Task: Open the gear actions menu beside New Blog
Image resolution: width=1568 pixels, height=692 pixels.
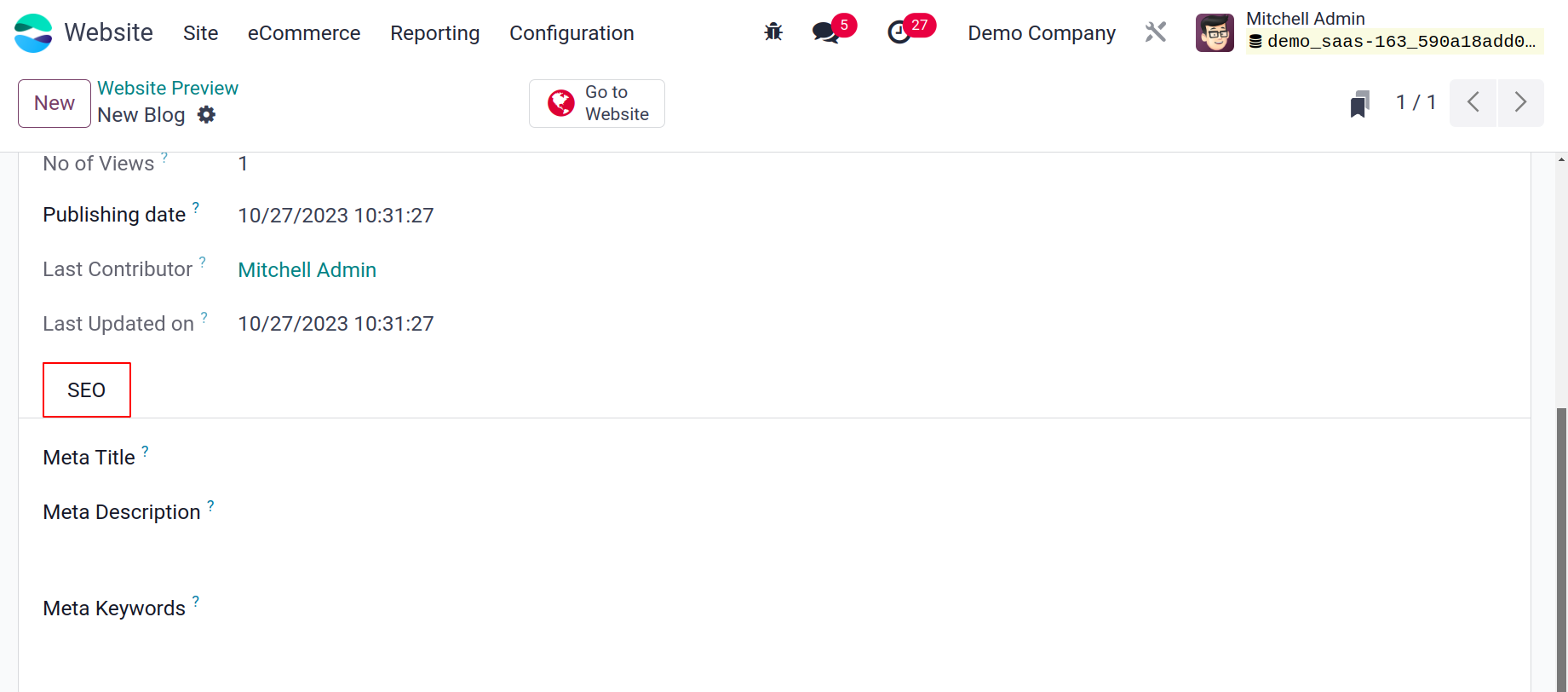Action: (x=206, y=114)
